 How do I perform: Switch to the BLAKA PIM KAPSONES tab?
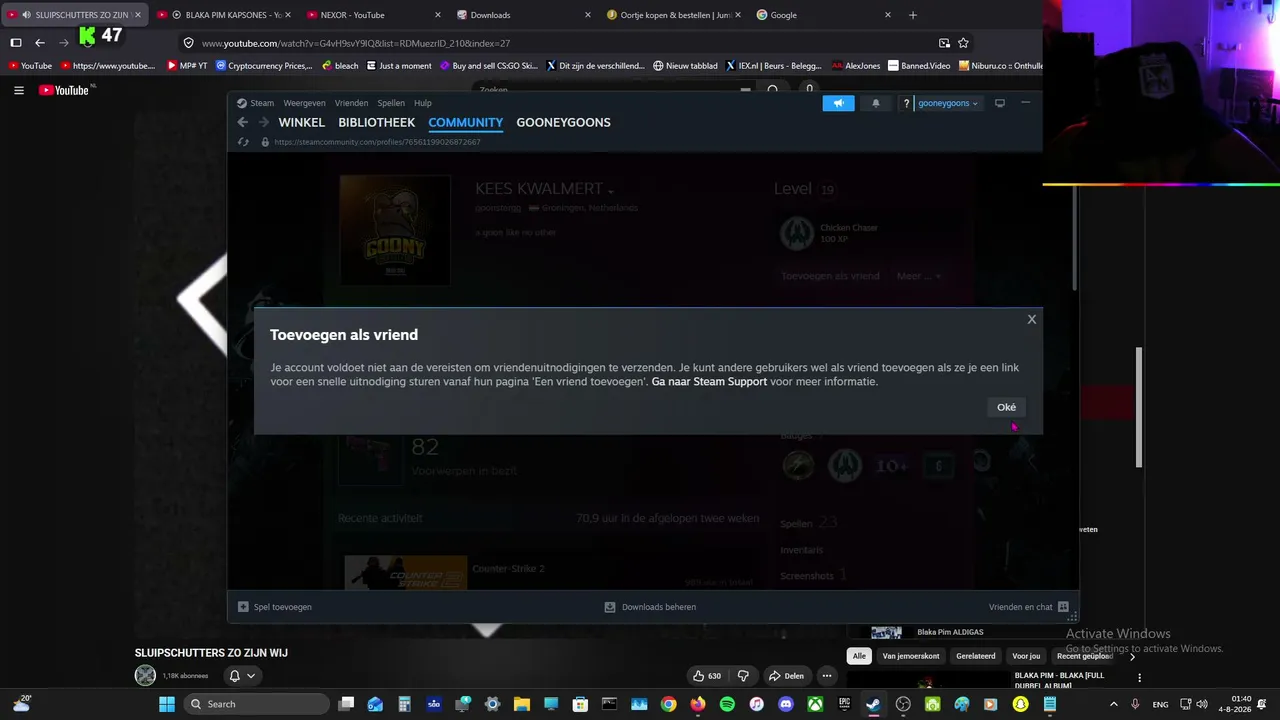point(225,15)
